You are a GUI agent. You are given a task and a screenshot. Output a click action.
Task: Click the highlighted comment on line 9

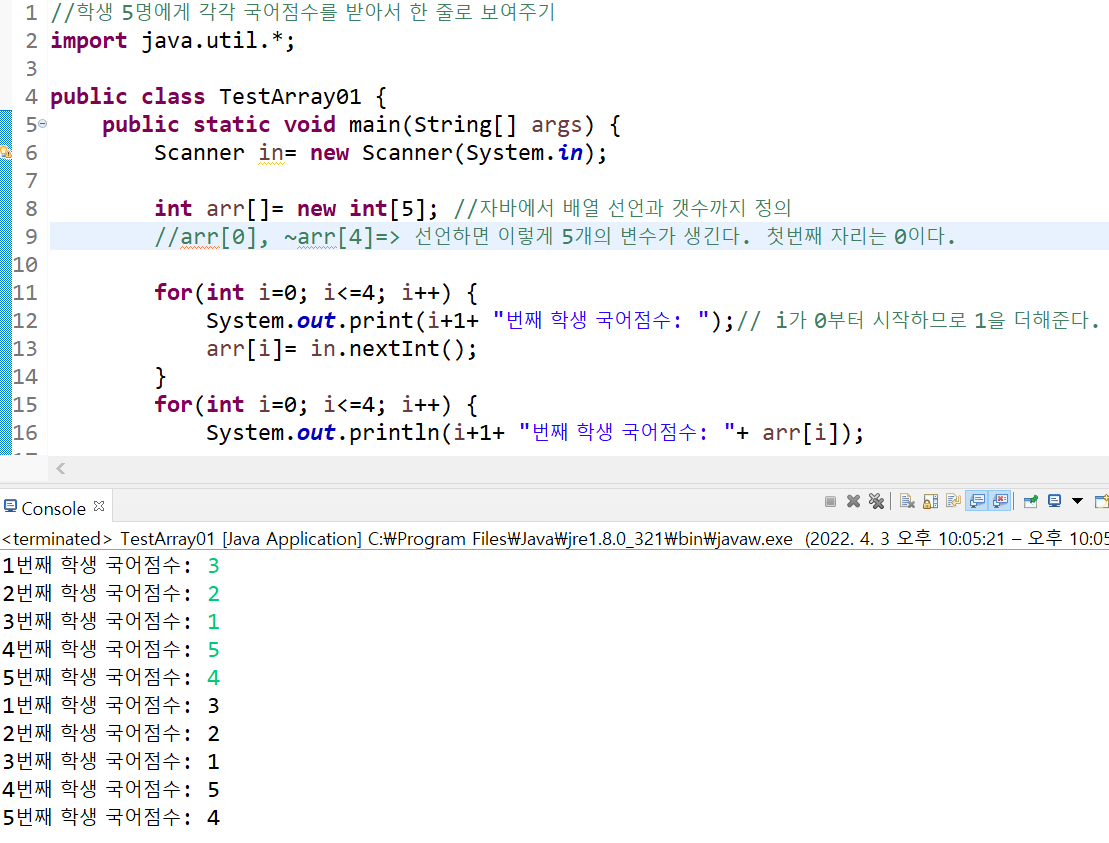[x=554, y=236]
